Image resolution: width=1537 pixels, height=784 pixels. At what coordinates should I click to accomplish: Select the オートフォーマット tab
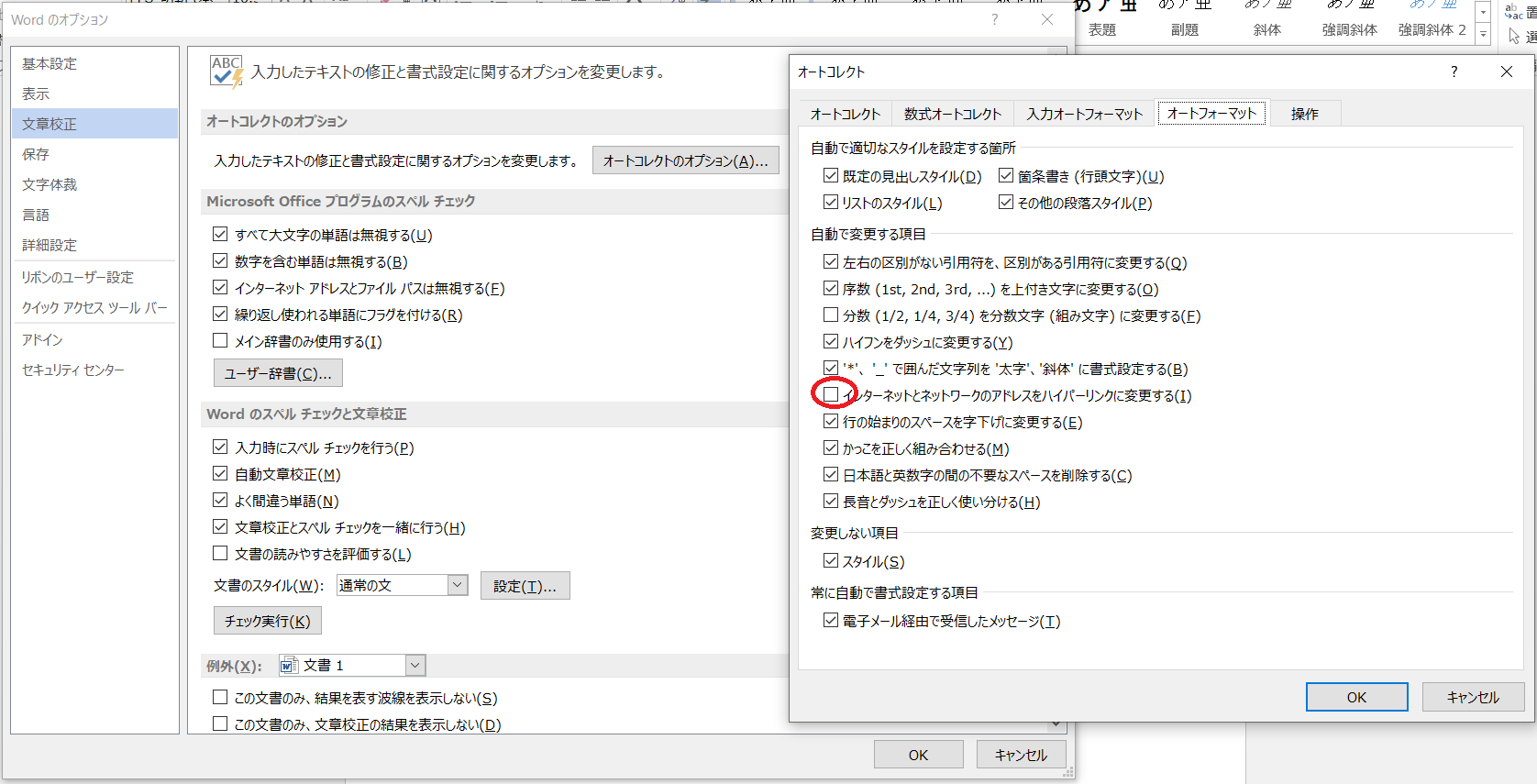[1211, 113]
